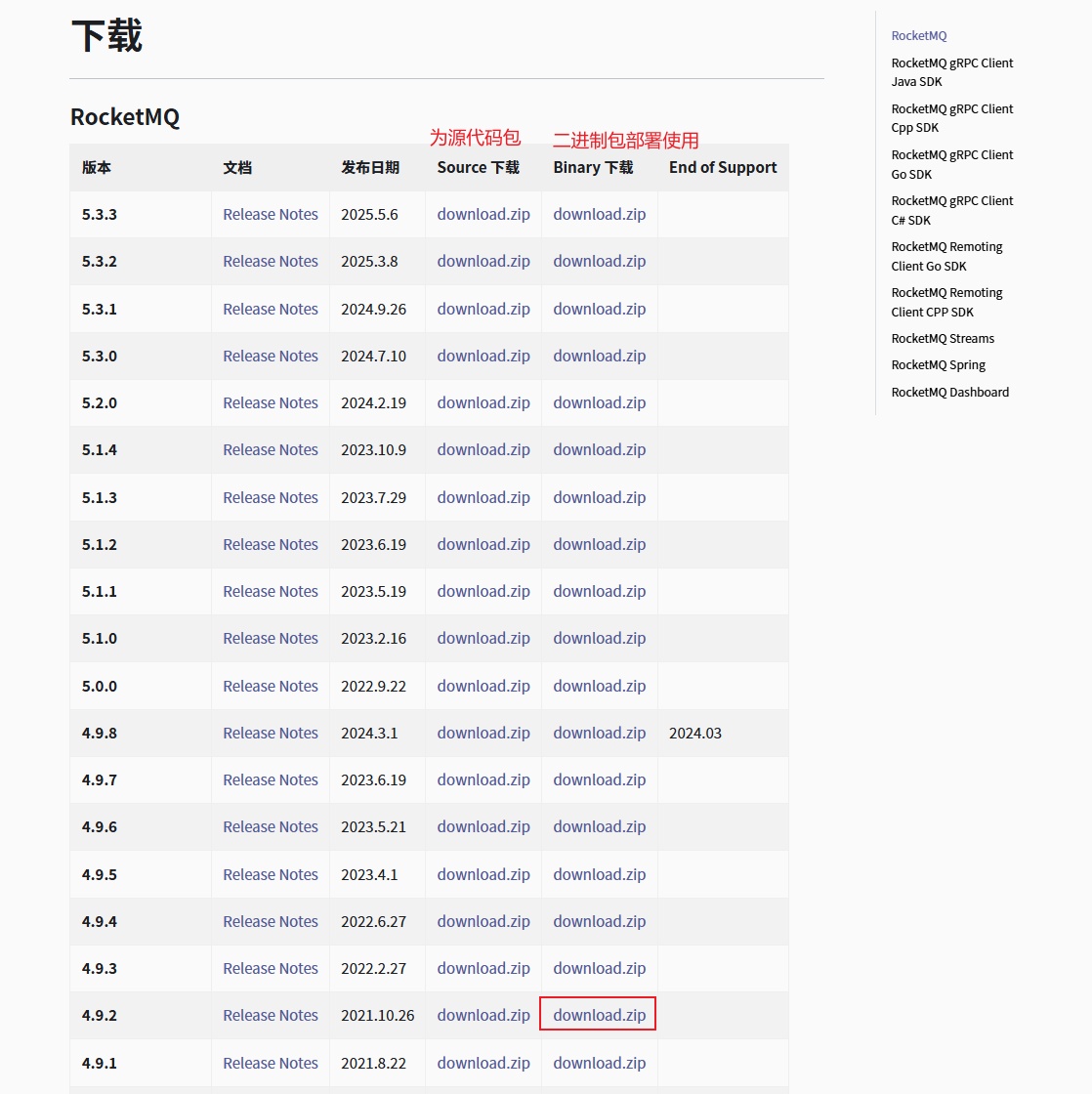This screenshot has height=1094, width=1092.
Task: Download Binary zip for version 5.3.1
Action: coord(600,309)
